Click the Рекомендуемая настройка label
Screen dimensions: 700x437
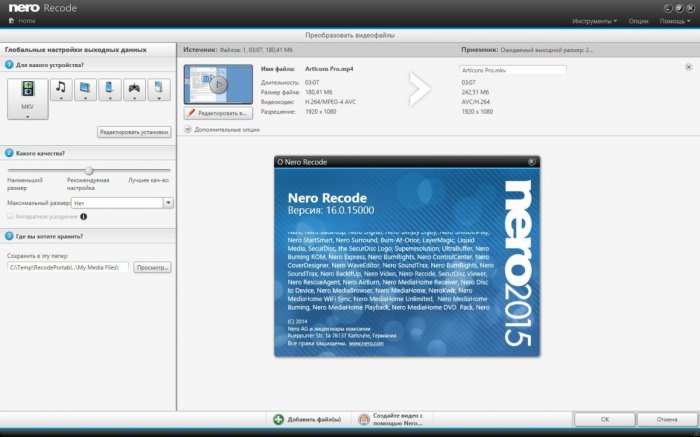click(88, 184)
